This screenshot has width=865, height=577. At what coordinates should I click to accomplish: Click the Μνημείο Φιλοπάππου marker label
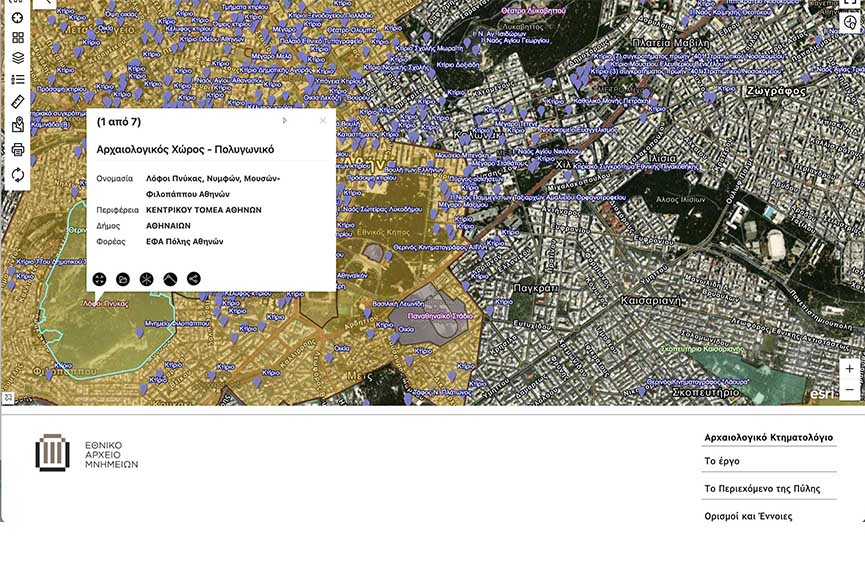click(177, 323)
